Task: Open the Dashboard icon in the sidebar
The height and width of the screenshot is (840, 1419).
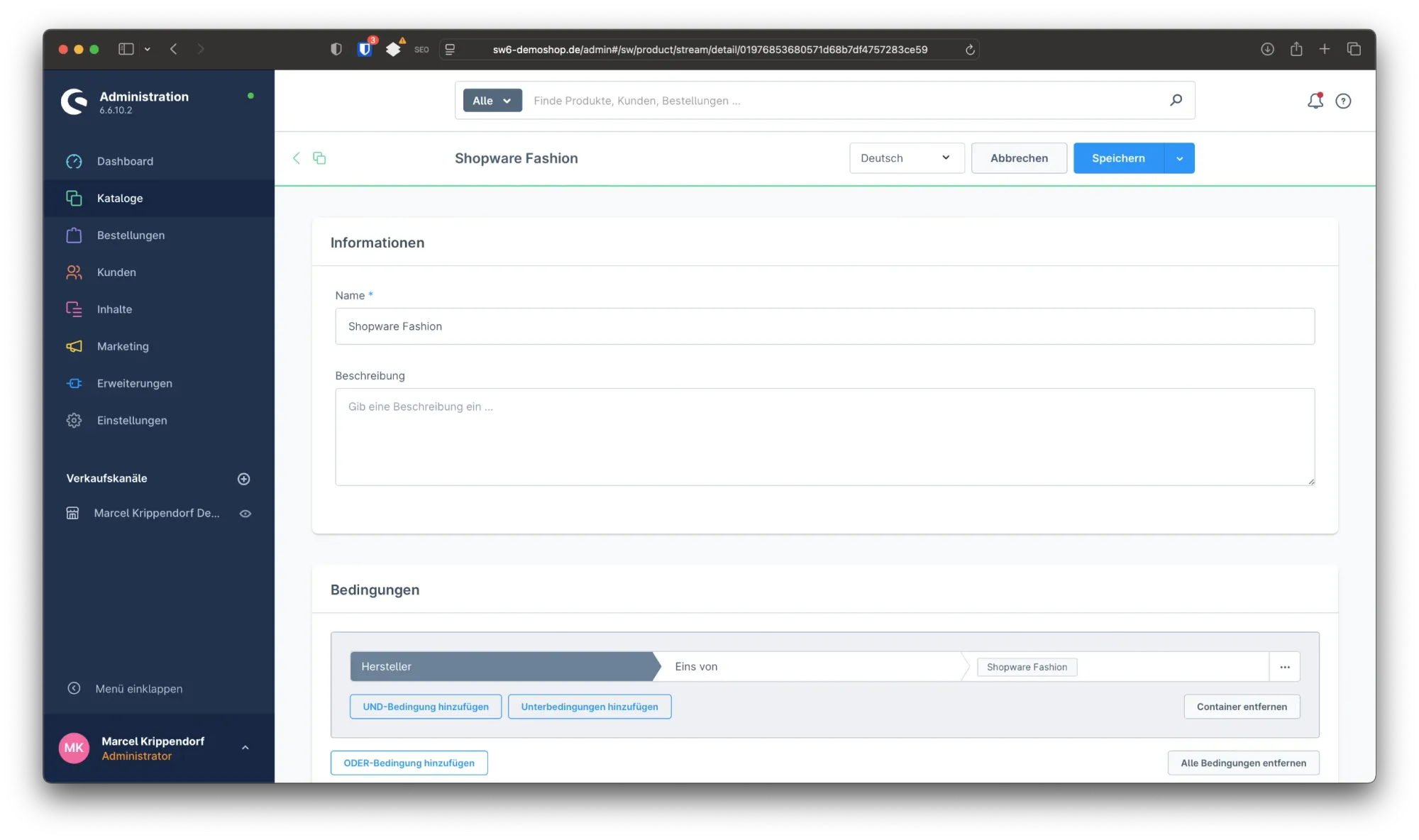Action: pyautogui.click(x=74, y=161)
